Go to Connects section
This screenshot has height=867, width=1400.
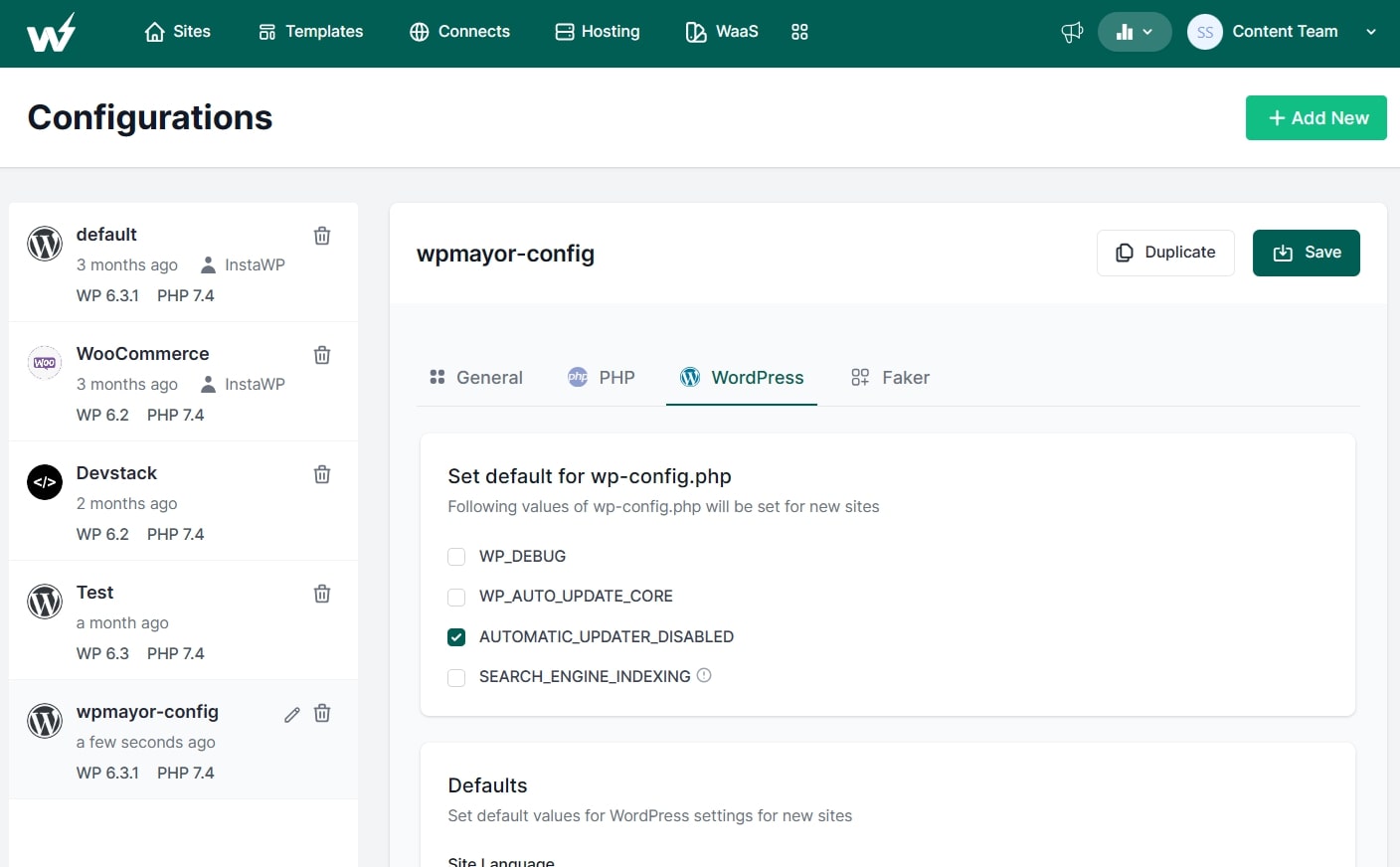click(x=459, y=32)
